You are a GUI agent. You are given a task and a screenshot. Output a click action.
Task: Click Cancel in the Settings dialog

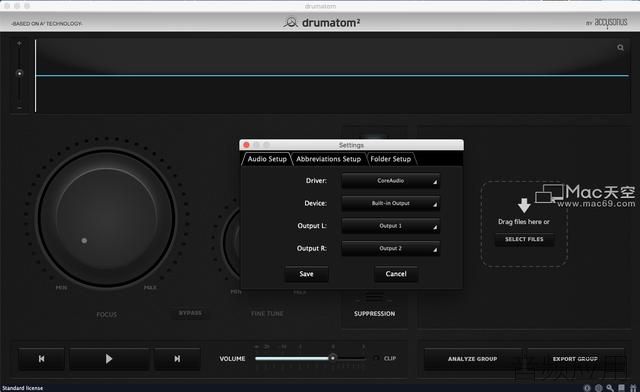coord(396,274)
